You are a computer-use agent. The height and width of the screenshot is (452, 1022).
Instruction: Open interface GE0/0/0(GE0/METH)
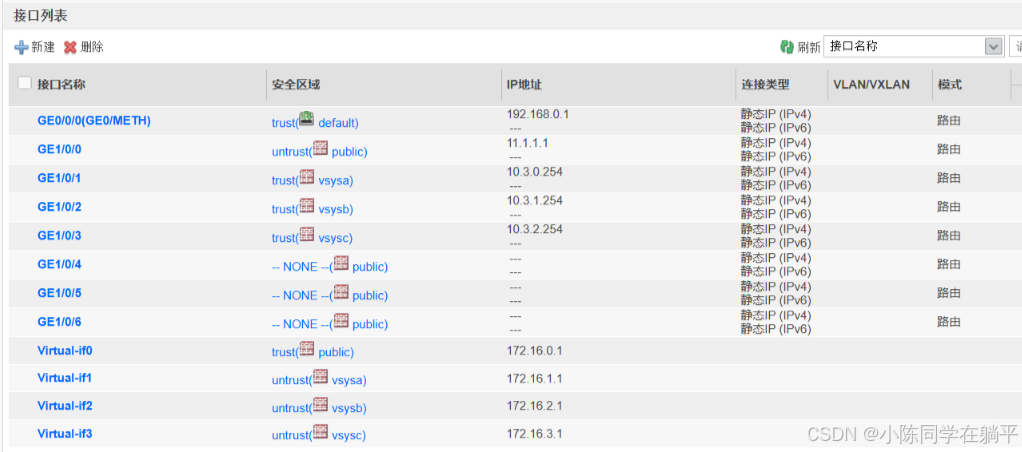tap(94, 120)
